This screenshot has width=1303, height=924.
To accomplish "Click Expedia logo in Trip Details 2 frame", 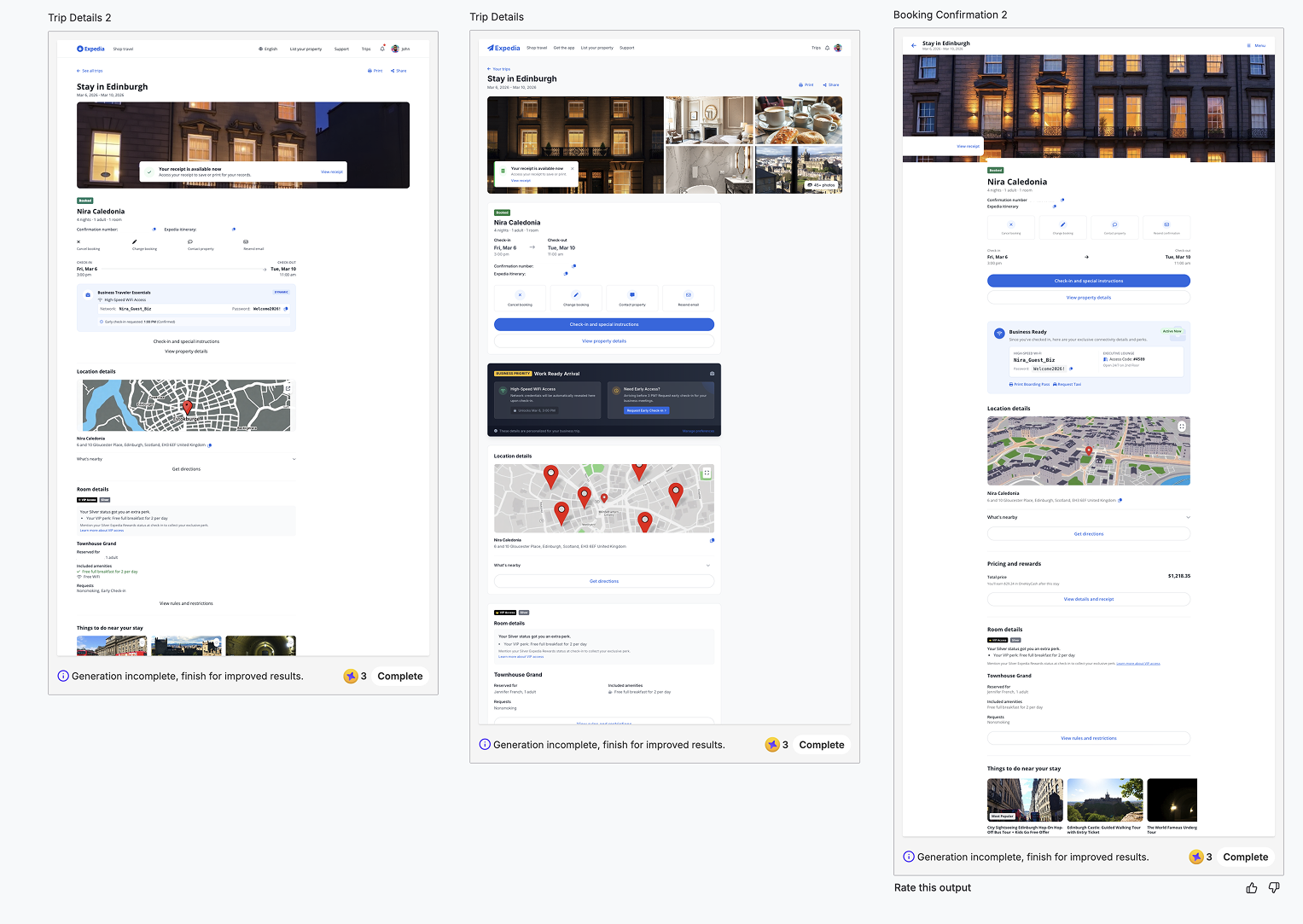I will [x=90, y=49].
